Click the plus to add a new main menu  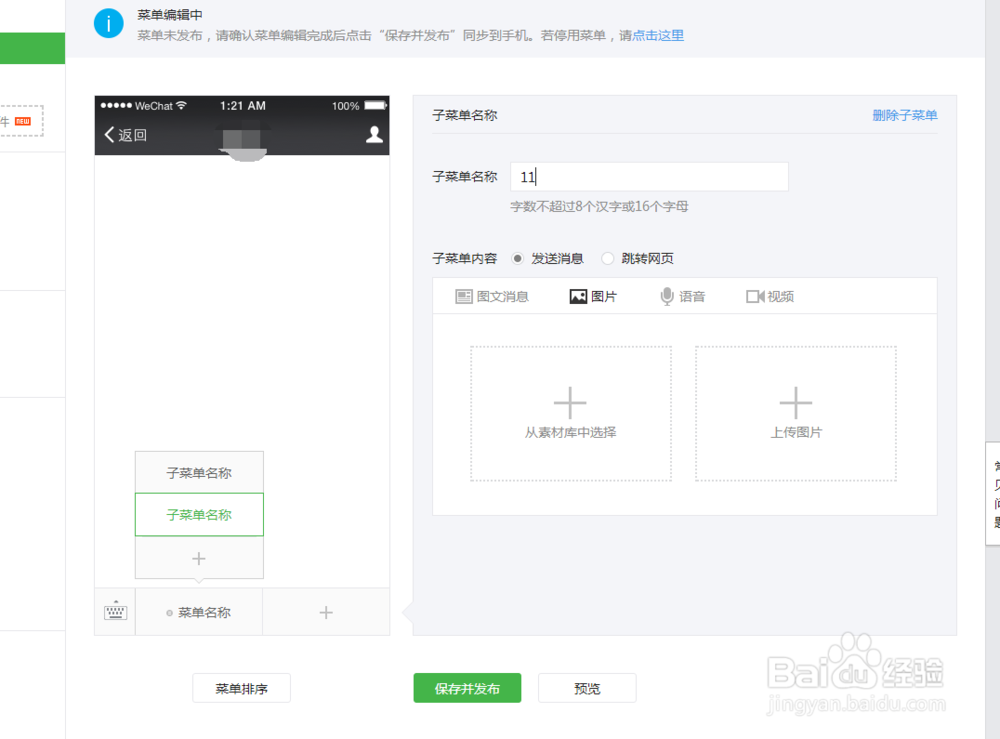point(326,612)
